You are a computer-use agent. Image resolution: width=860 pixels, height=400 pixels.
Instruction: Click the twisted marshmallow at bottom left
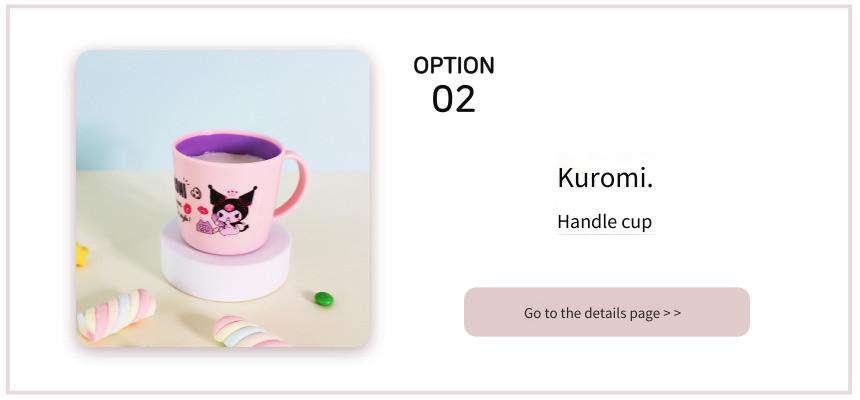pos(115,314)
